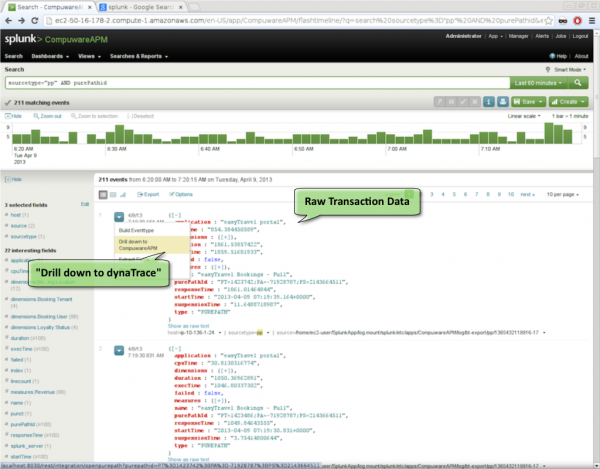Open the Dashboards menu

pos(50,56)
